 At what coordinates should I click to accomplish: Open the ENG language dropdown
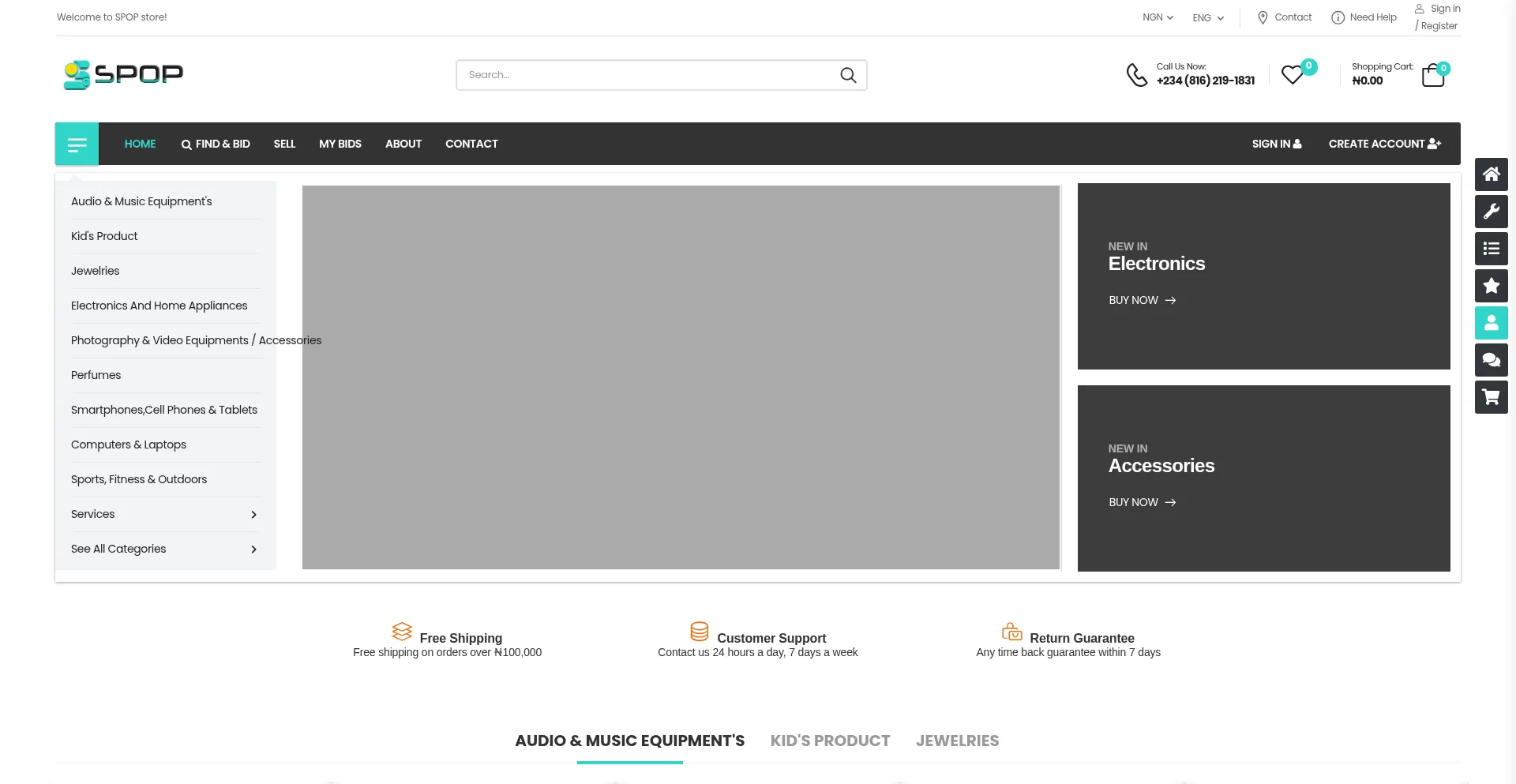[1208, 18]
